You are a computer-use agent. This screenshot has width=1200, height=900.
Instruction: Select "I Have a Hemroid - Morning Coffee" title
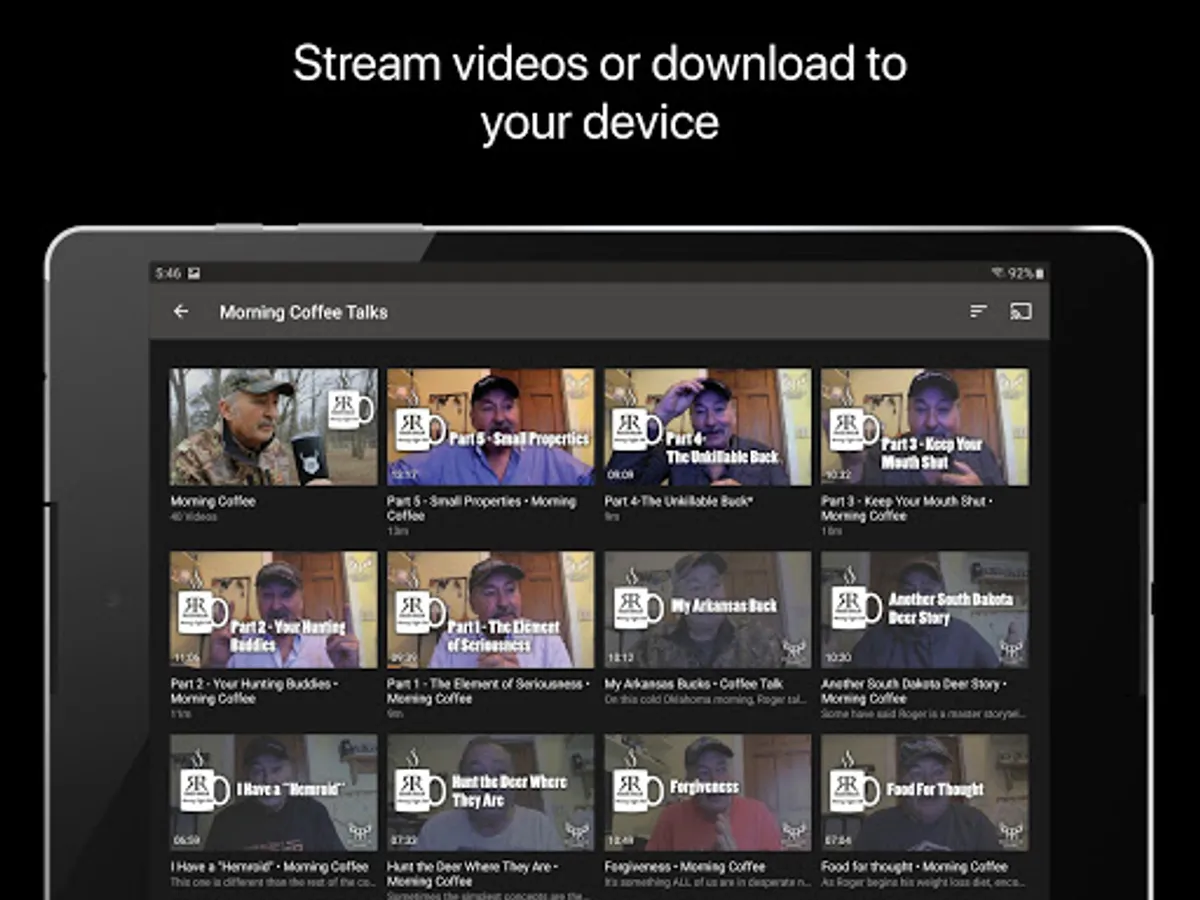point(269,867)
